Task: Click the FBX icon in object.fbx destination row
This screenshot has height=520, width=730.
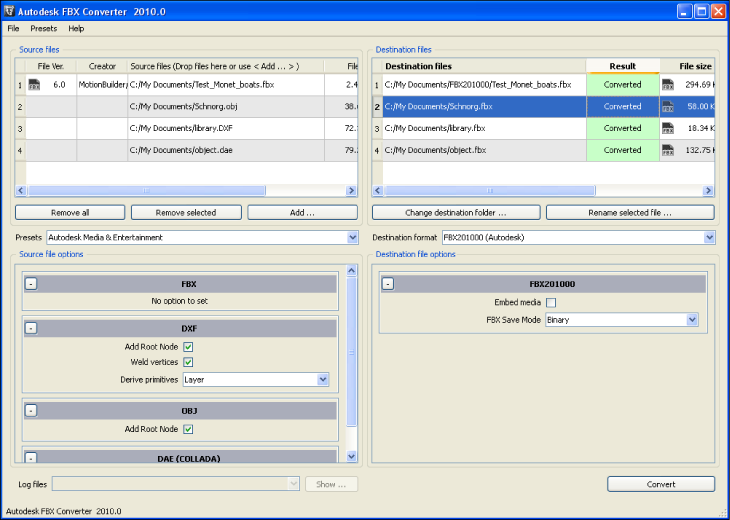Action: click(668, 150)
